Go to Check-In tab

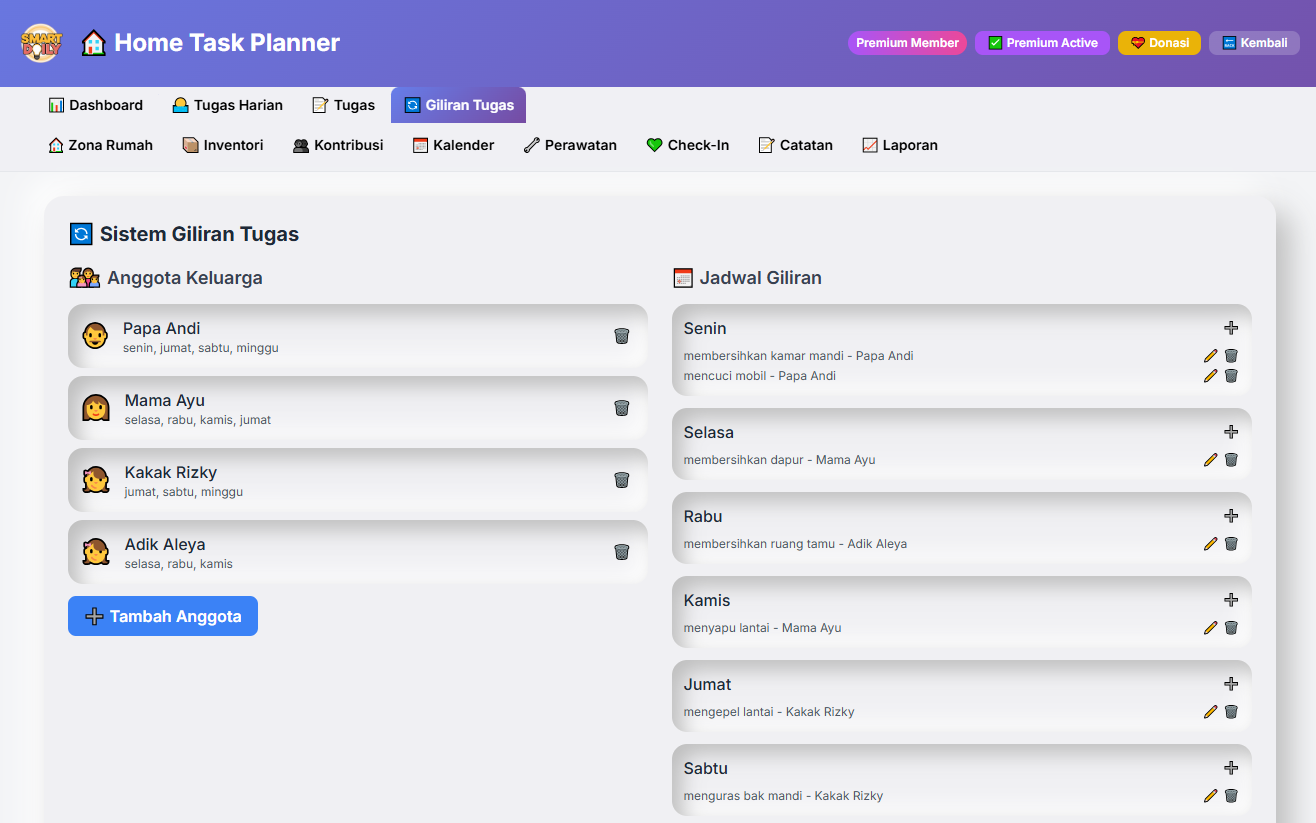click(688, 145)
